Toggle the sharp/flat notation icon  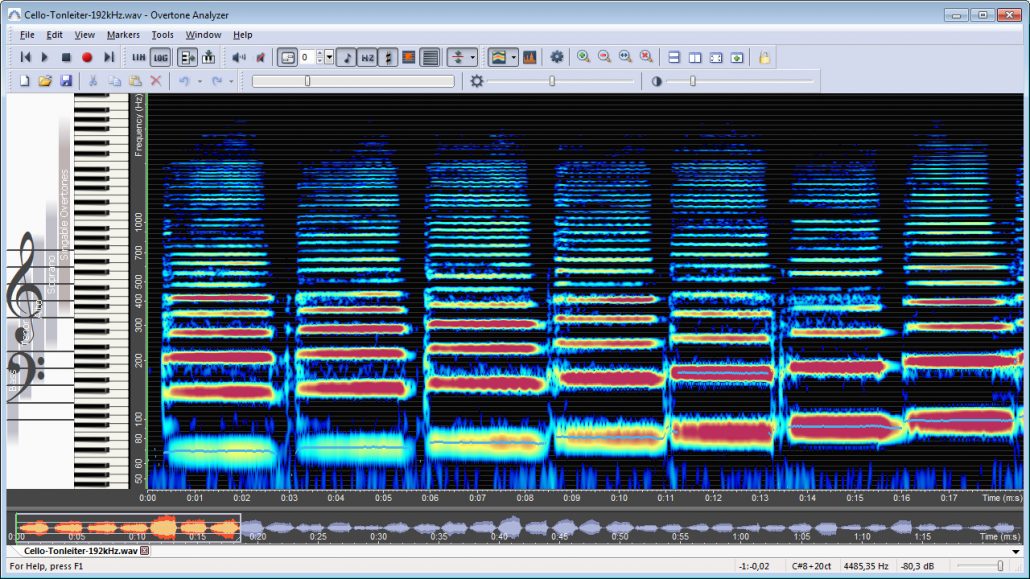tap(388, 57)
